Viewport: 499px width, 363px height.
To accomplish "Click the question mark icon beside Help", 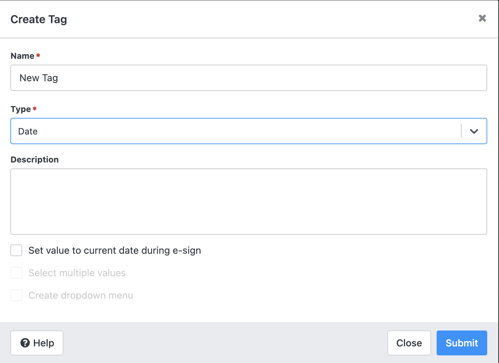I will 25,343.
